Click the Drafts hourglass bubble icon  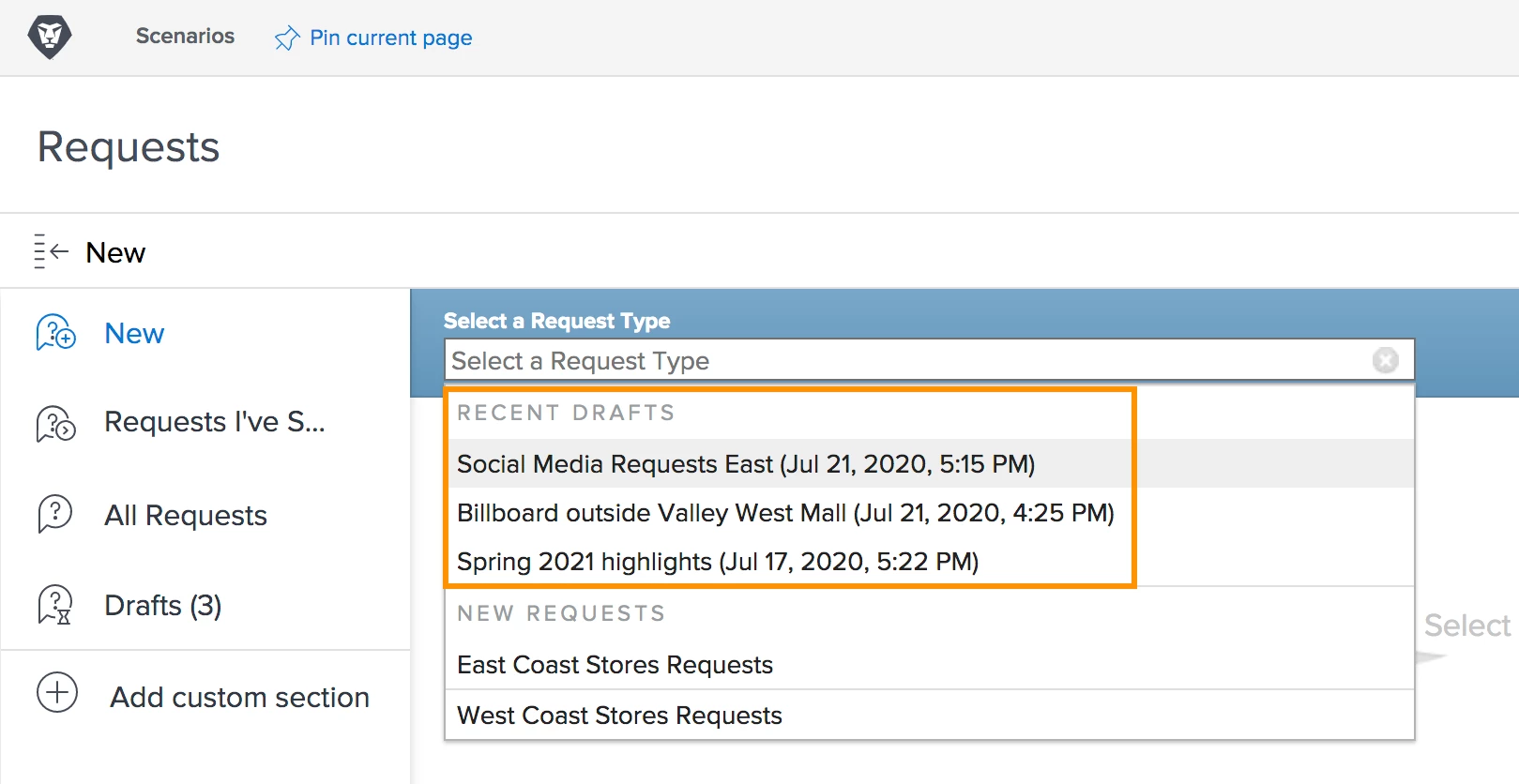click(x=55, y=605)
